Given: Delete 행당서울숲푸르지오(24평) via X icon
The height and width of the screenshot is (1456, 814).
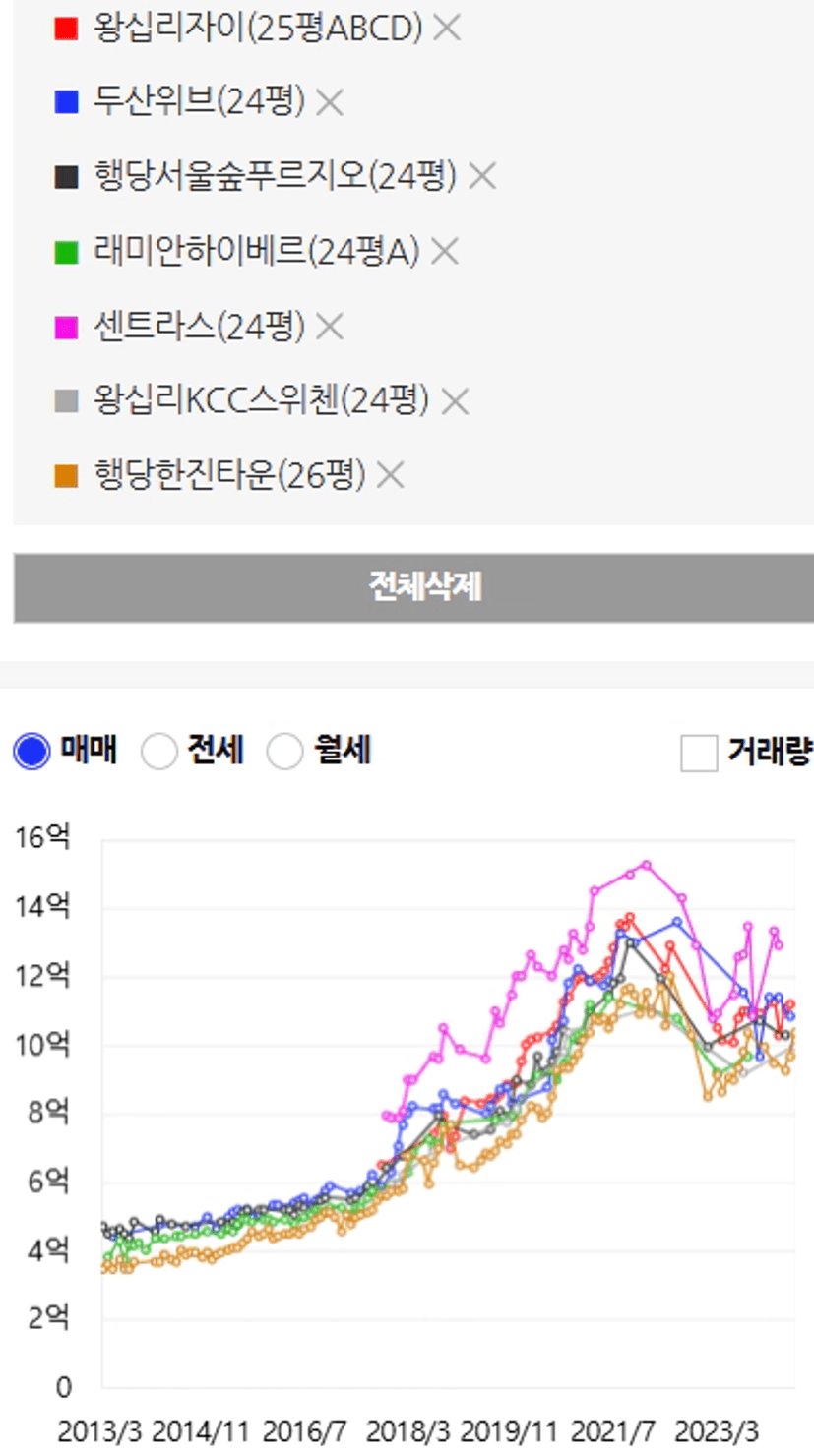Looking at the screenshot, I should (x=481, y=177).
